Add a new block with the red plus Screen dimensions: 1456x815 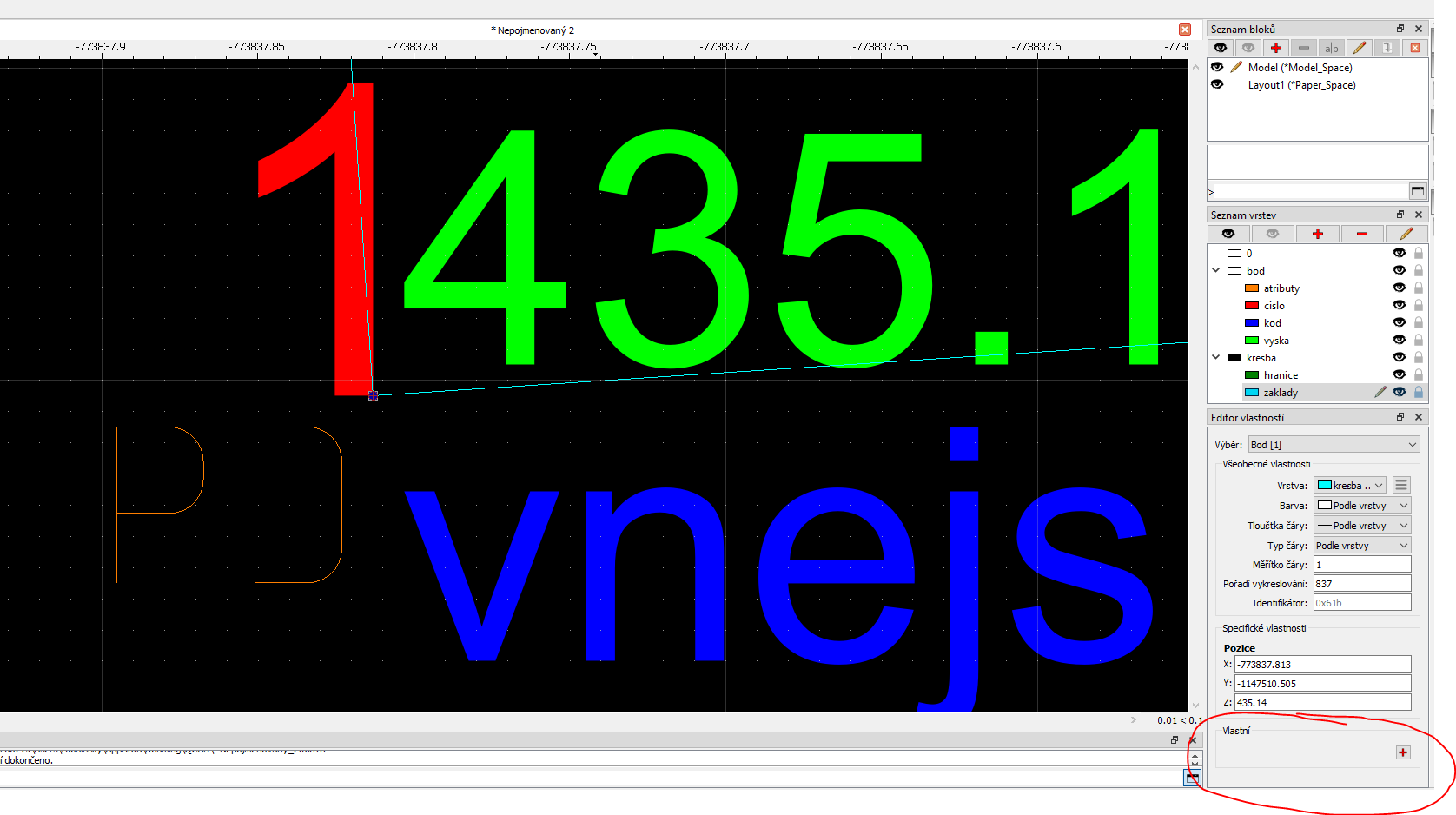point(1276,48)
